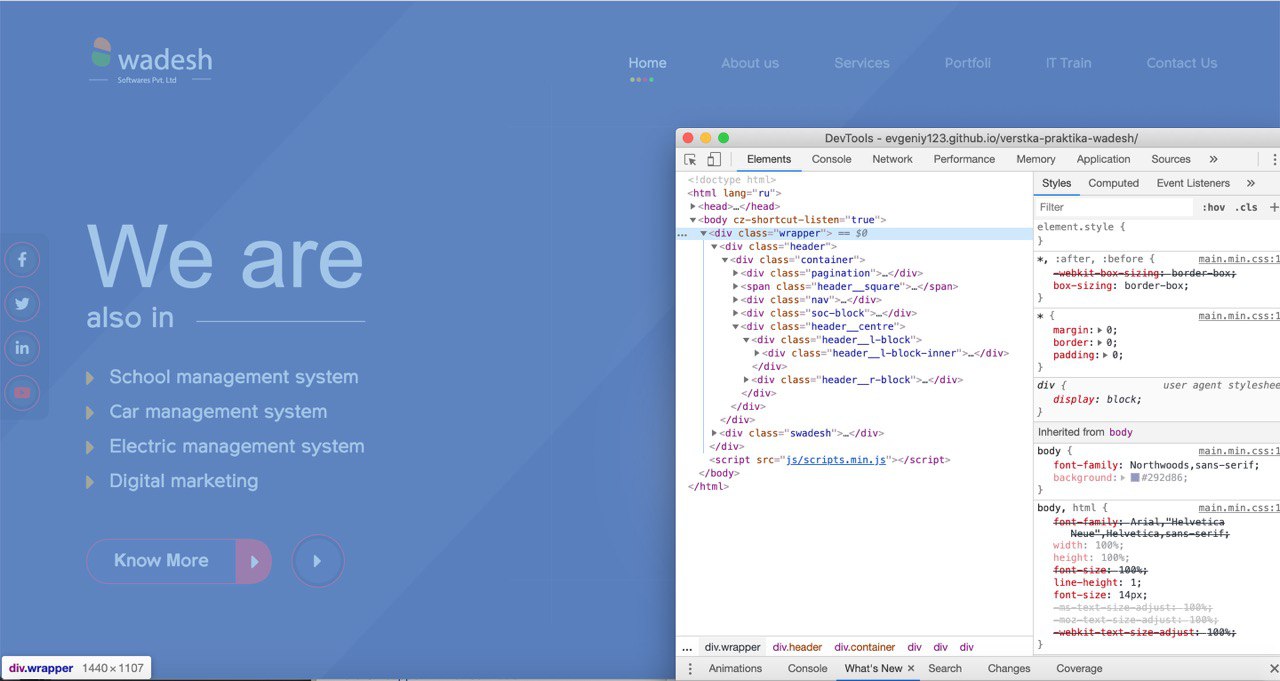This screenshot has width=1280, height=681.
Task: Open the Sources panel tab
Action: tap(1171, 159)
